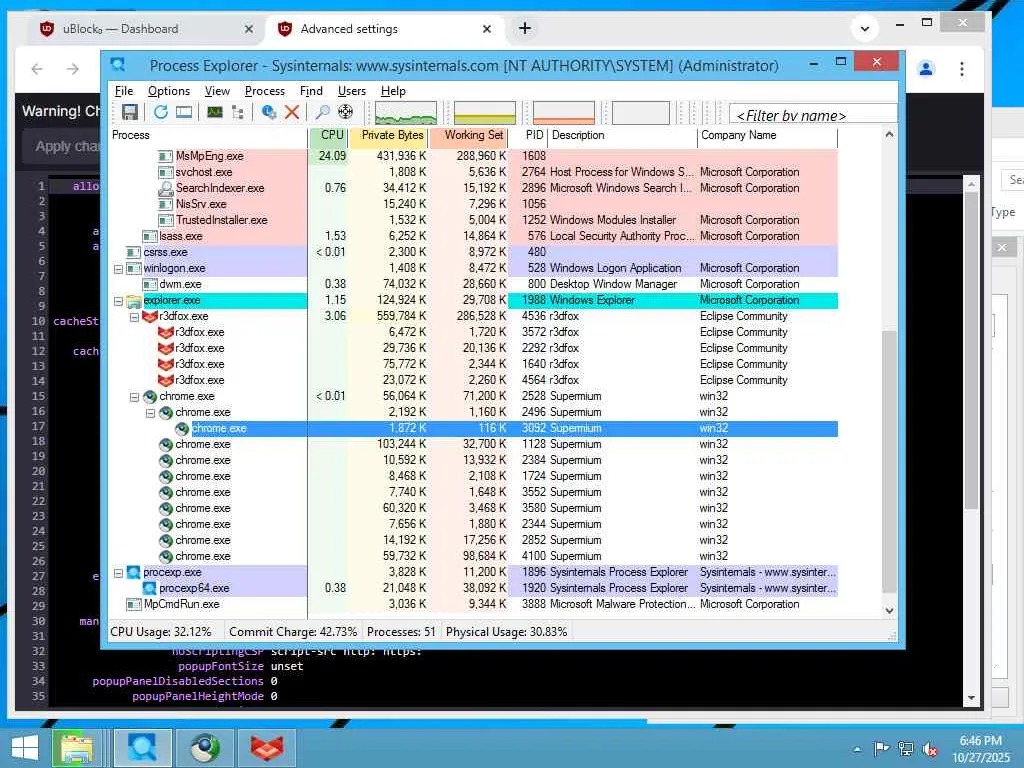1024x768 pixels.
Task: Collapse the explorer.exe tree node
Action: [x=118, y=301]
